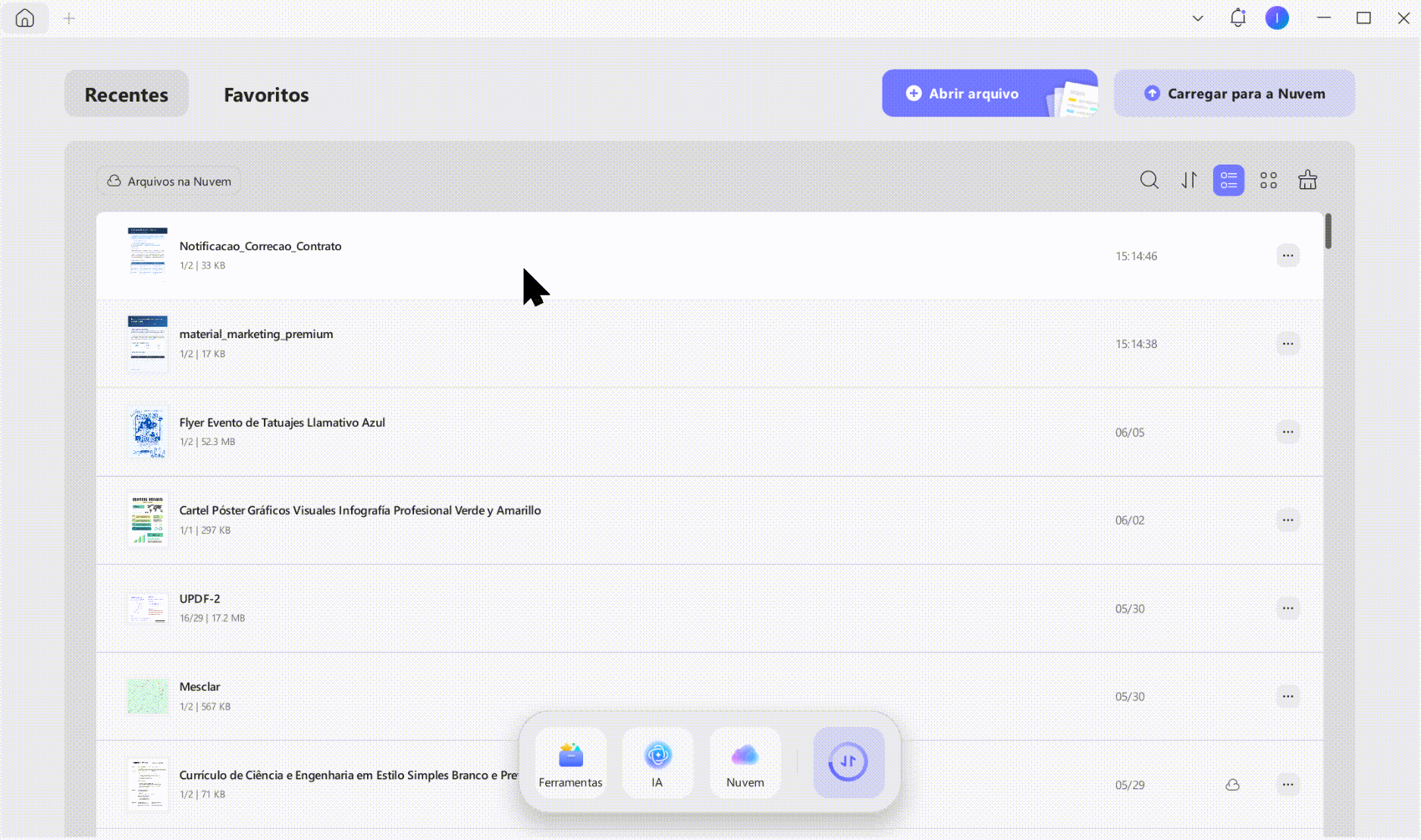Click the 05/30 date on UPDF-2 row
The height and width of the screenshot is (840, 1421).
(x=1130, y=609)
